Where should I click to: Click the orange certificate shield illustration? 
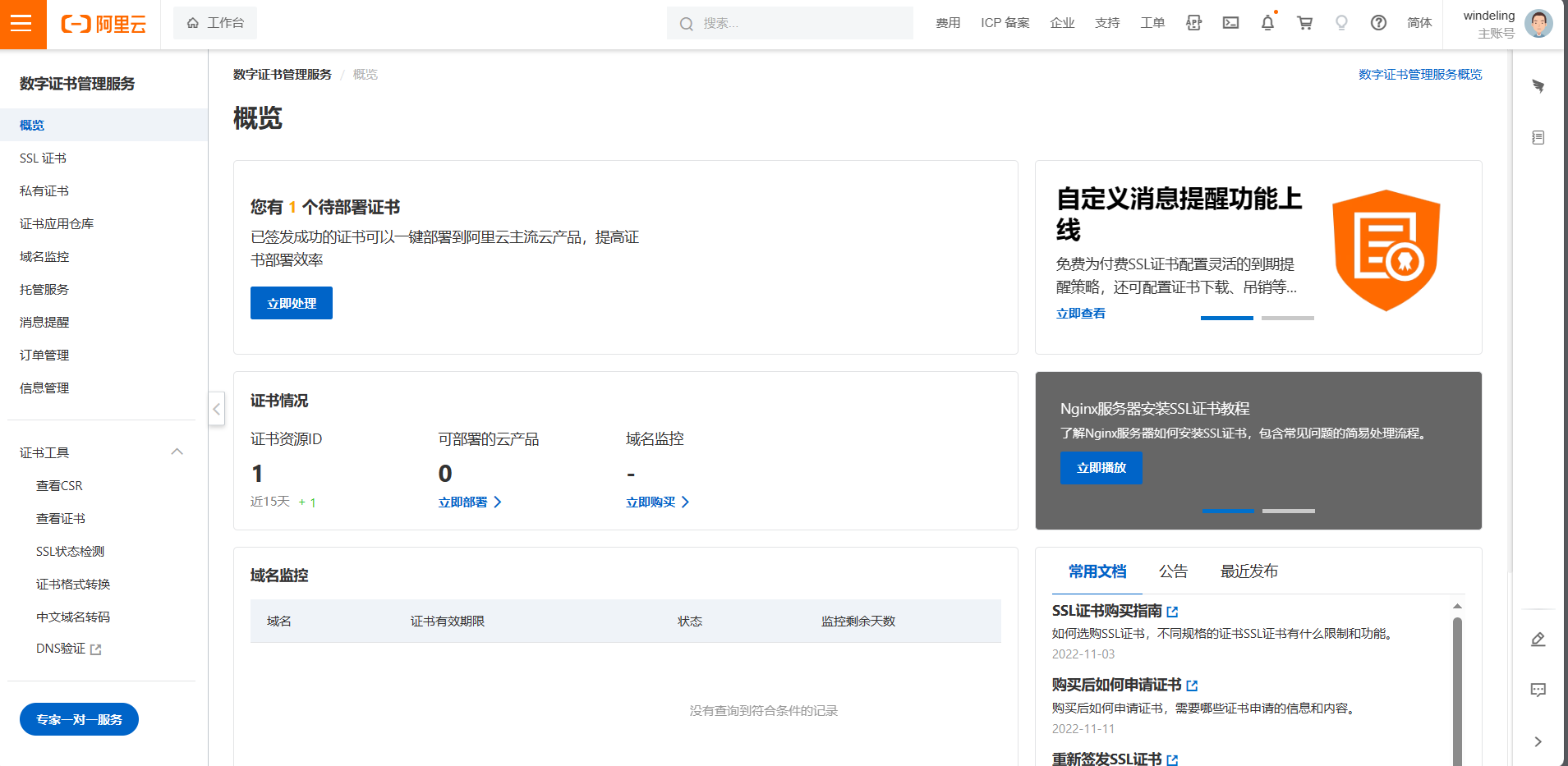tap(1386, 250)
